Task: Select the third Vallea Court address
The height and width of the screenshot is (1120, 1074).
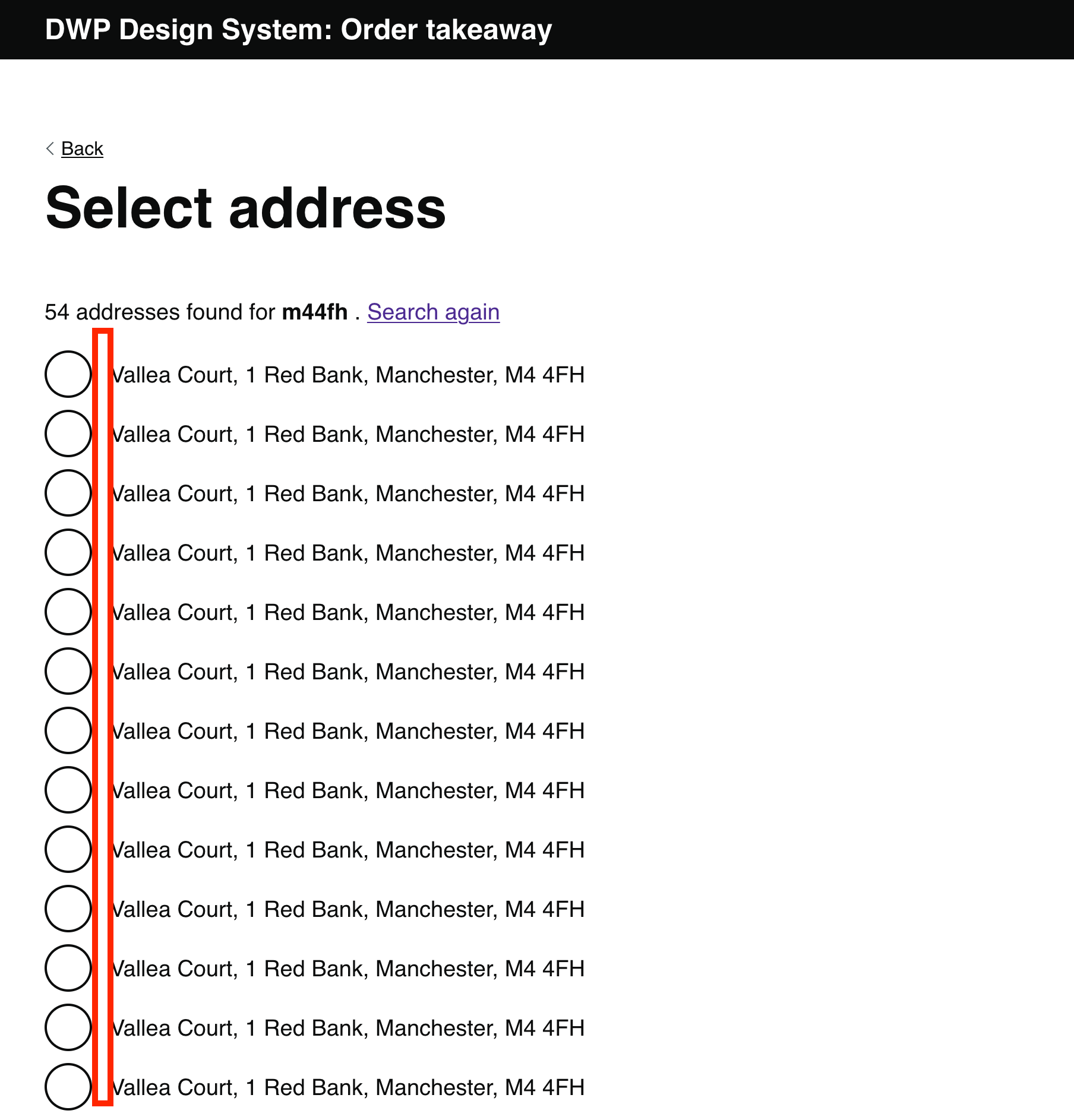Action: (68, 493)
